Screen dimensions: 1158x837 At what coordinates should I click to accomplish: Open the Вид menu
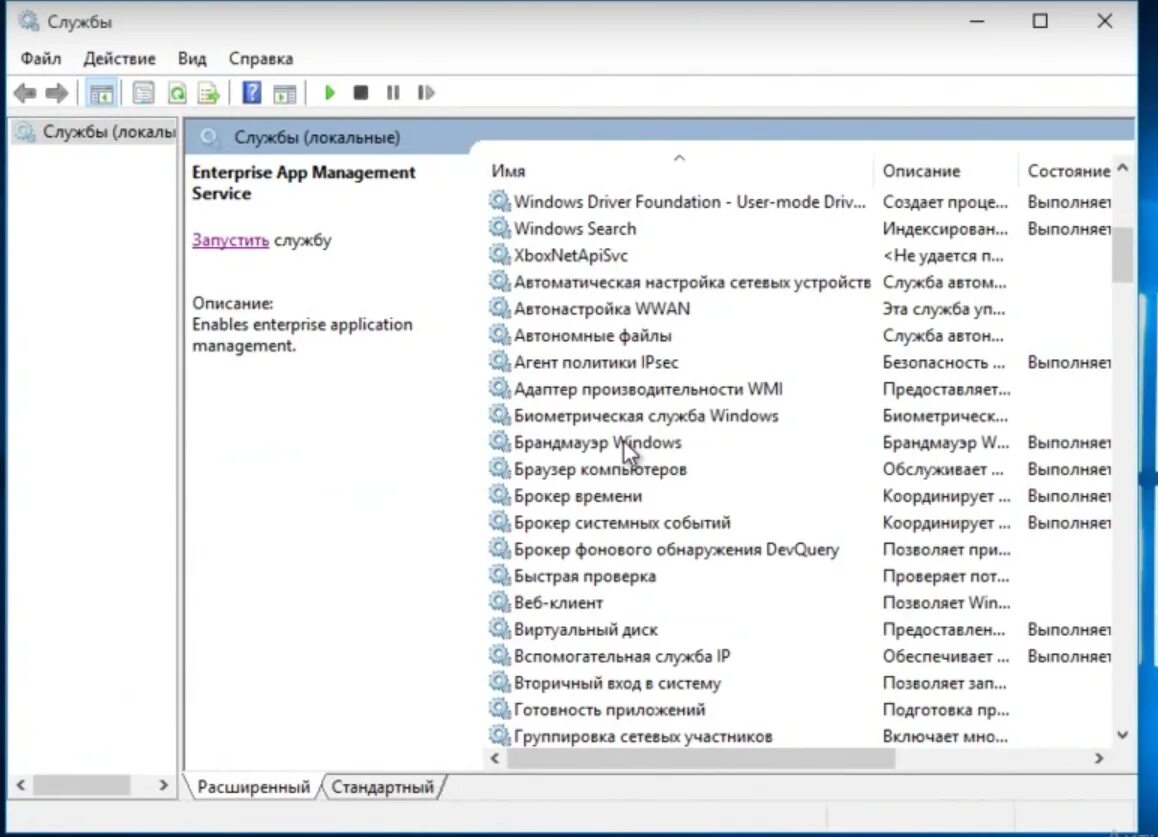pos(191,58)
